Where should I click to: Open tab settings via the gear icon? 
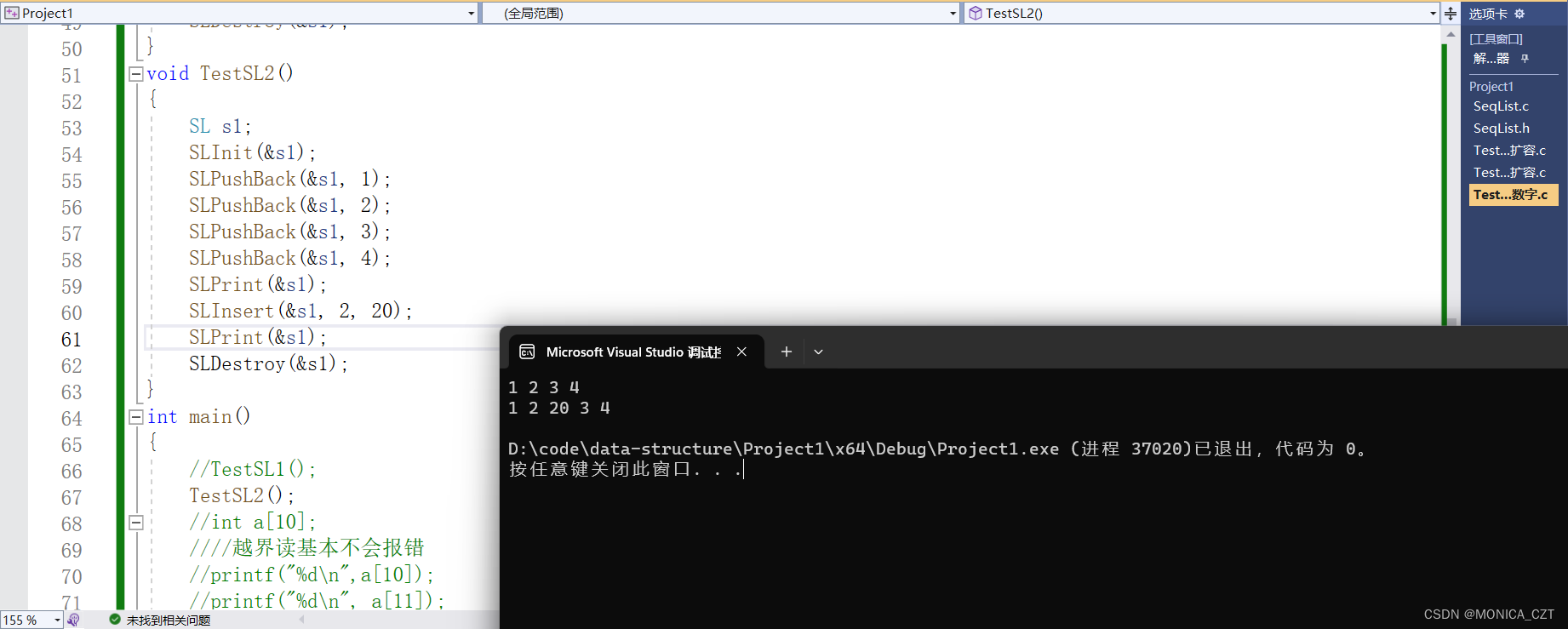coord(1519,14)
